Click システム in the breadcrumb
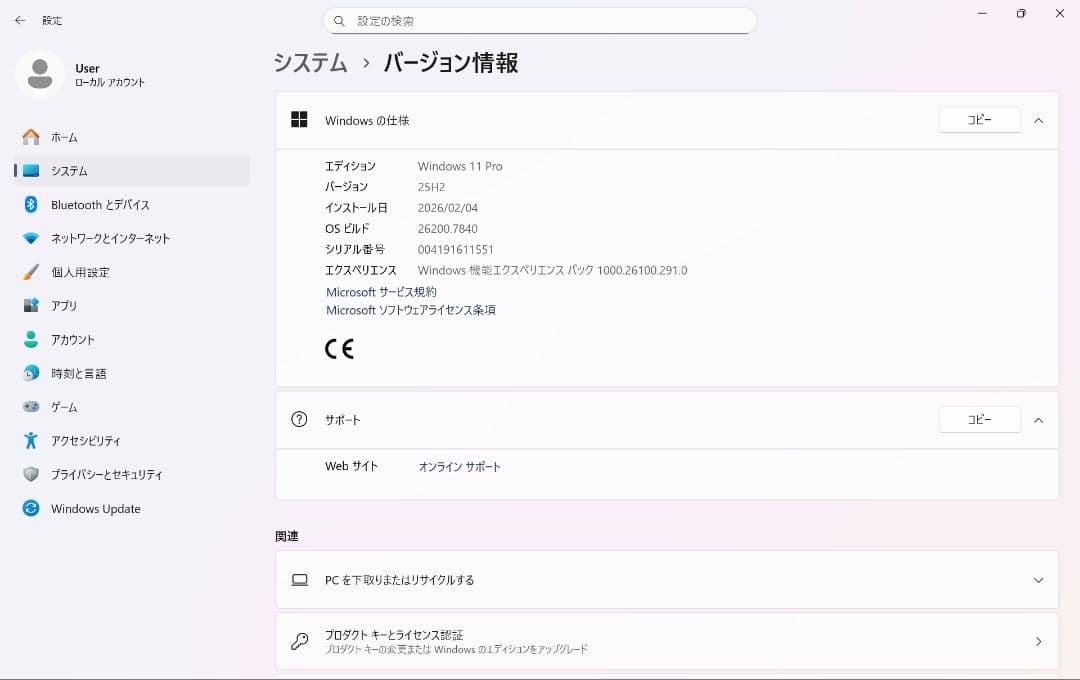Screen dimensions: 1080x680 (311, 63)
